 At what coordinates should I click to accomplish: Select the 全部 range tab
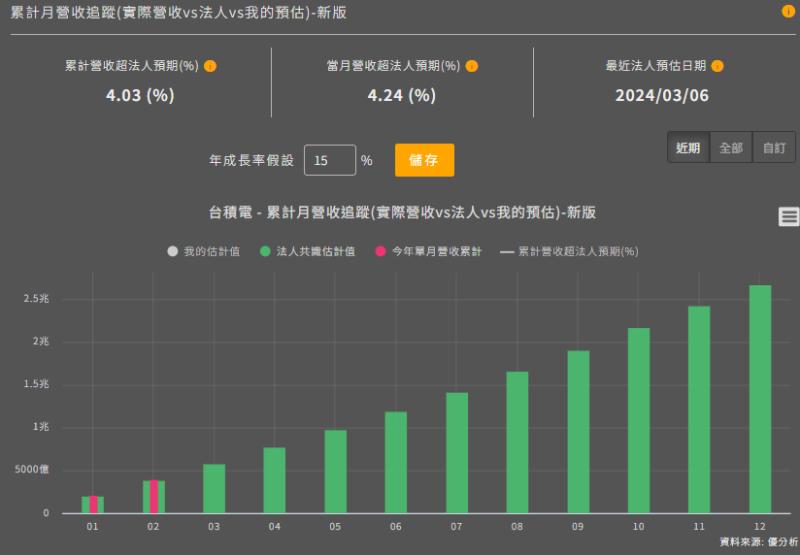[731, 147]
